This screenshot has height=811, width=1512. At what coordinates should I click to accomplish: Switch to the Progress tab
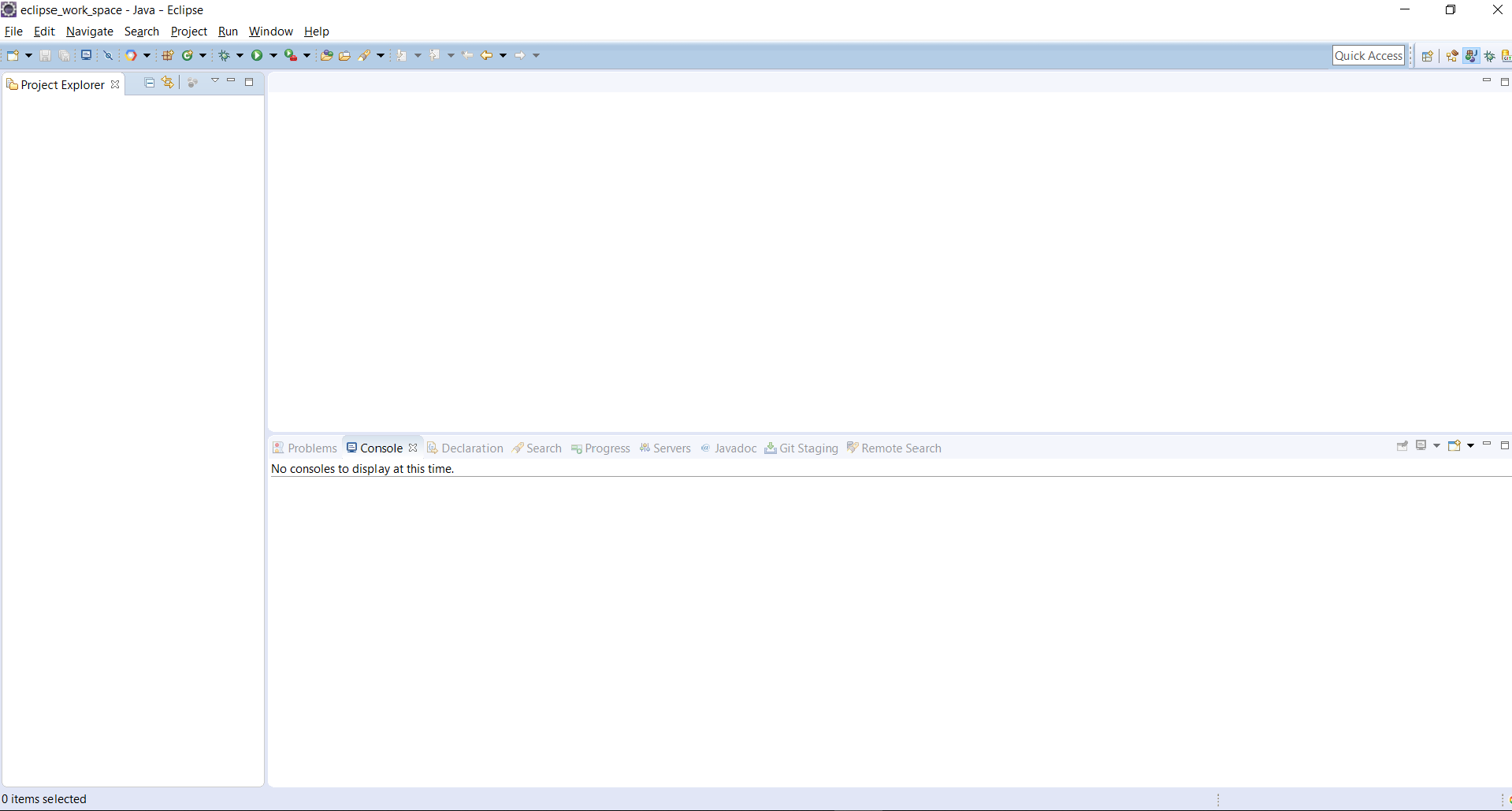click(600, 448)
